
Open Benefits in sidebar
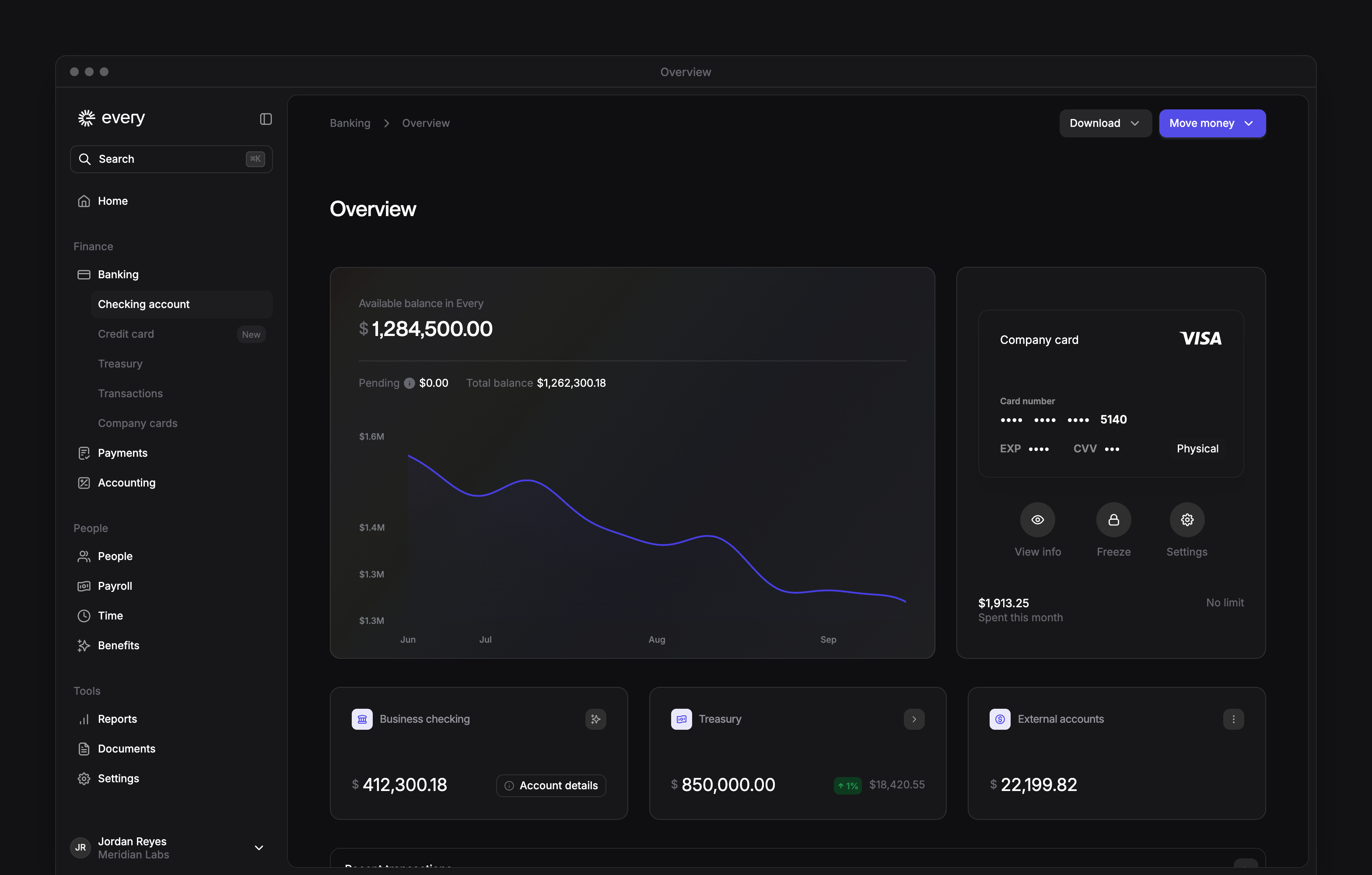[x=171, y=645]
